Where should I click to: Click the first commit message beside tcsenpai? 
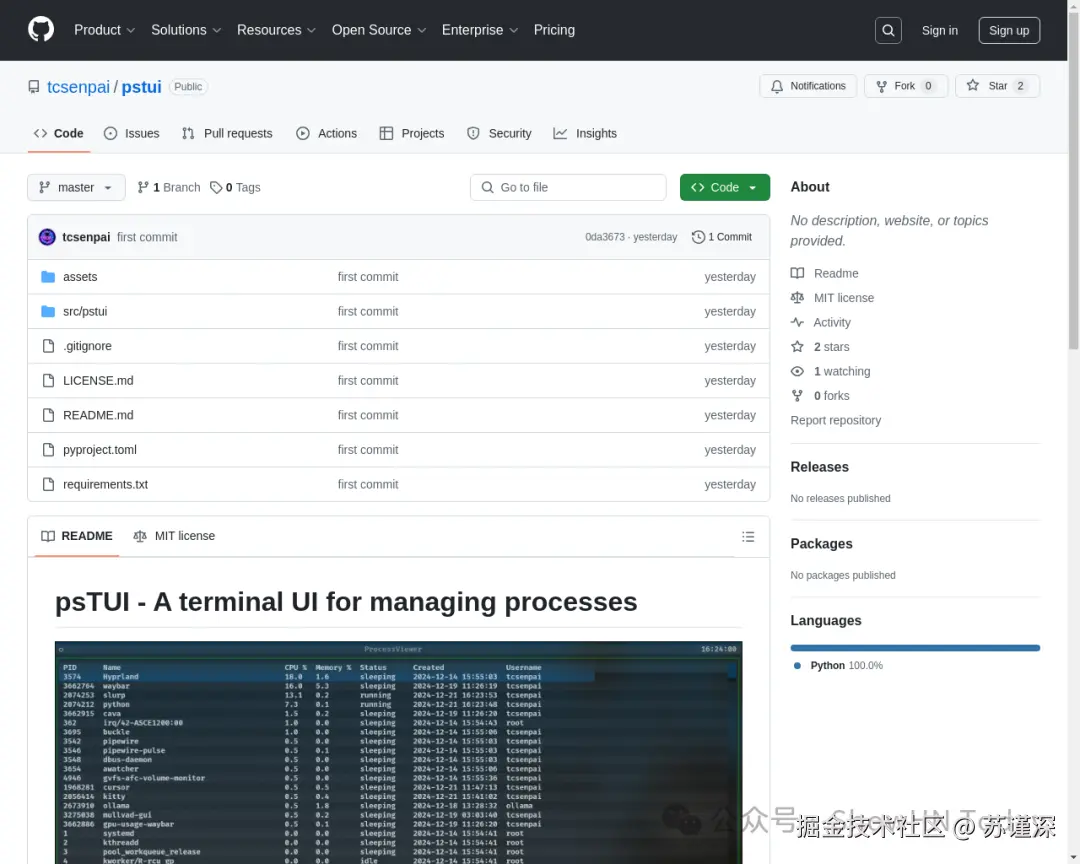147,237
